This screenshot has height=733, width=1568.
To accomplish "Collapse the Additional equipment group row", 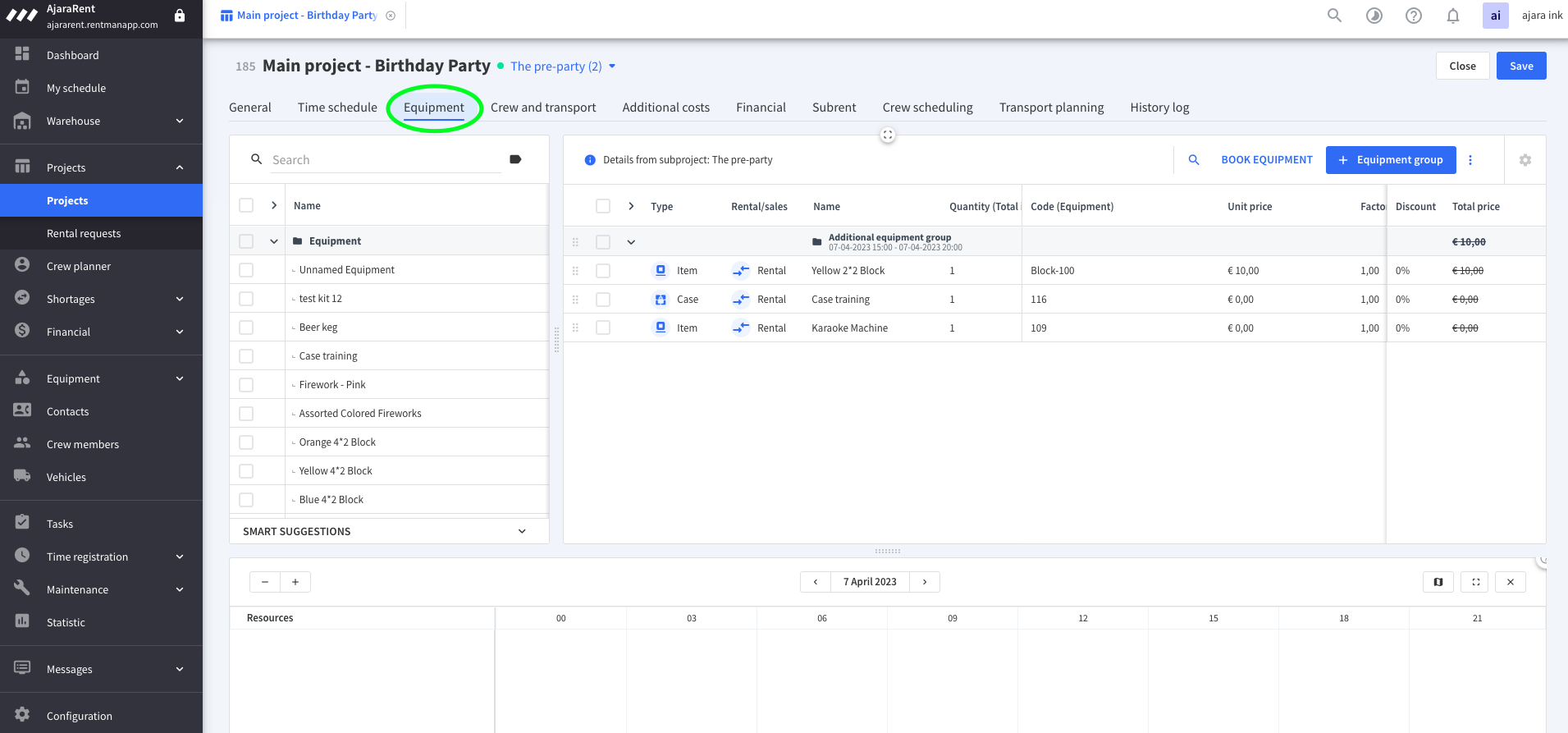I will click(x=631, y=242).
